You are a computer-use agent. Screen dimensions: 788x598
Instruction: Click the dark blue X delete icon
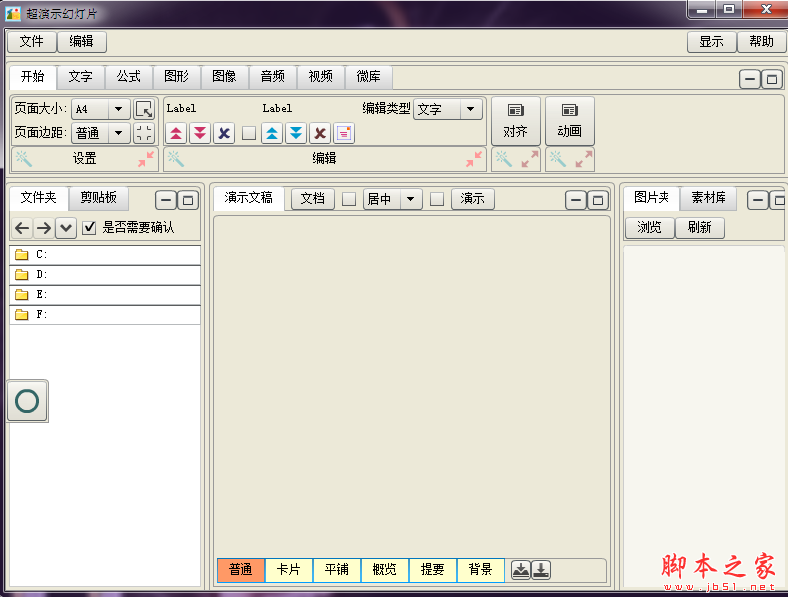pyautogui.click(x=224, y=133)
